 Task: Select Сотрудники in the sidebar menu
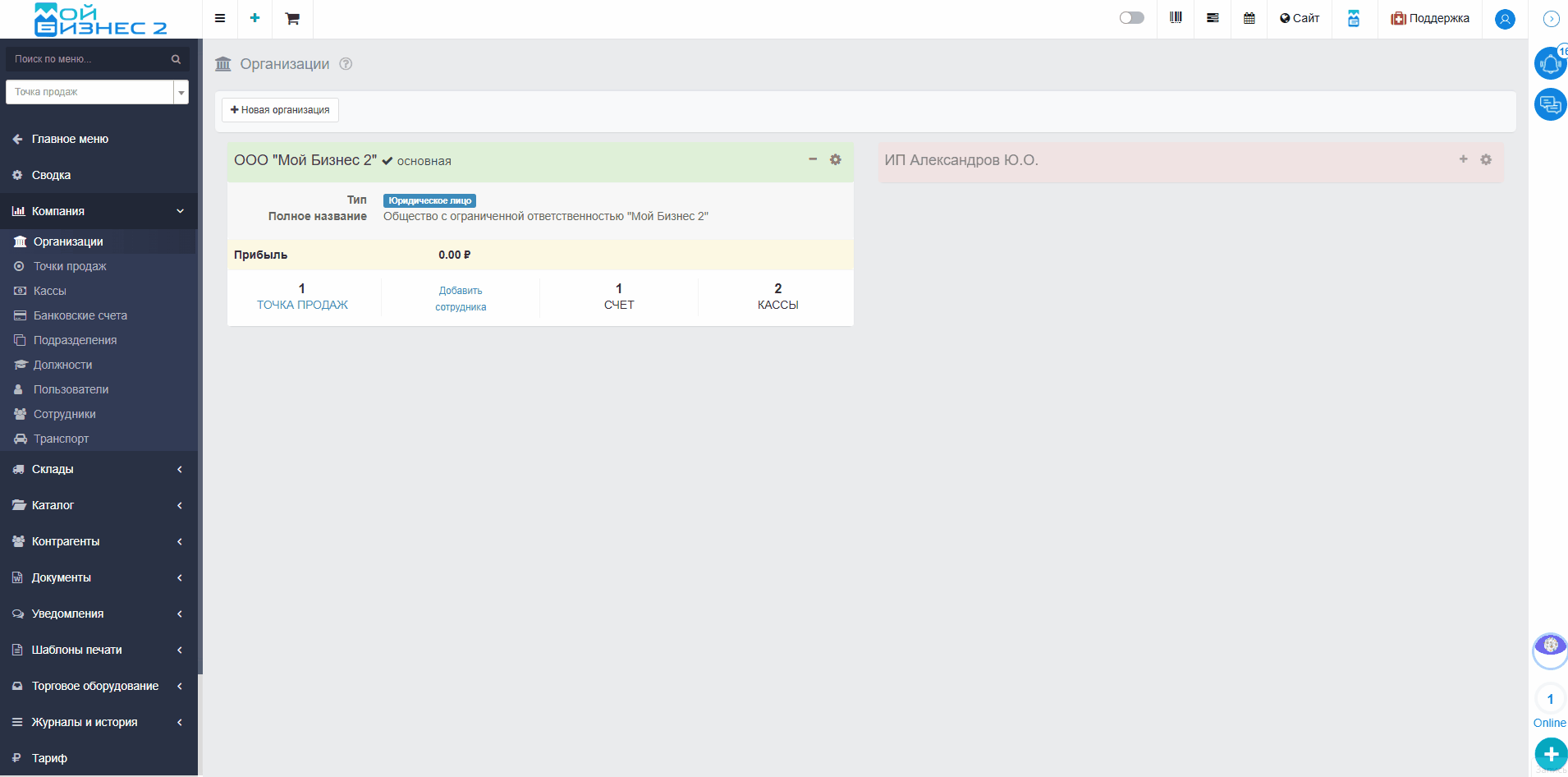click(64, 414)
